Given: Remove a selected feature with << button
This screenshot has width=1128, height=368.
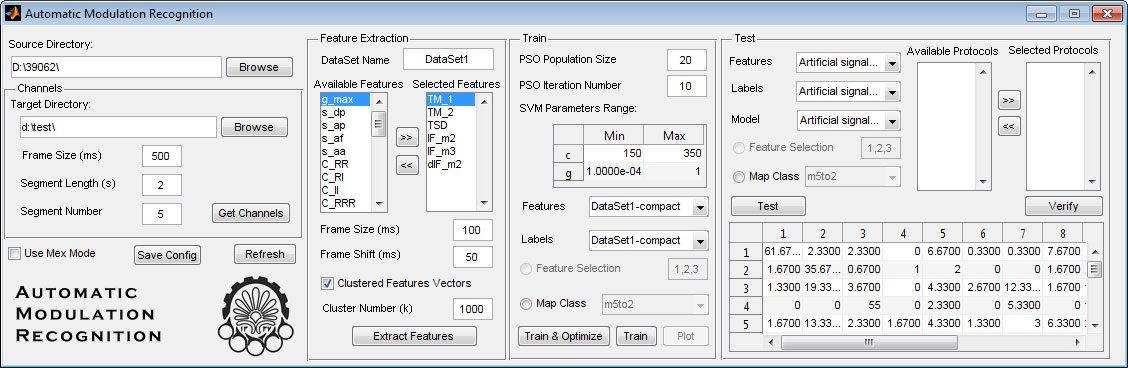Looking at the screenshot, I should click(x=407, y=165).
